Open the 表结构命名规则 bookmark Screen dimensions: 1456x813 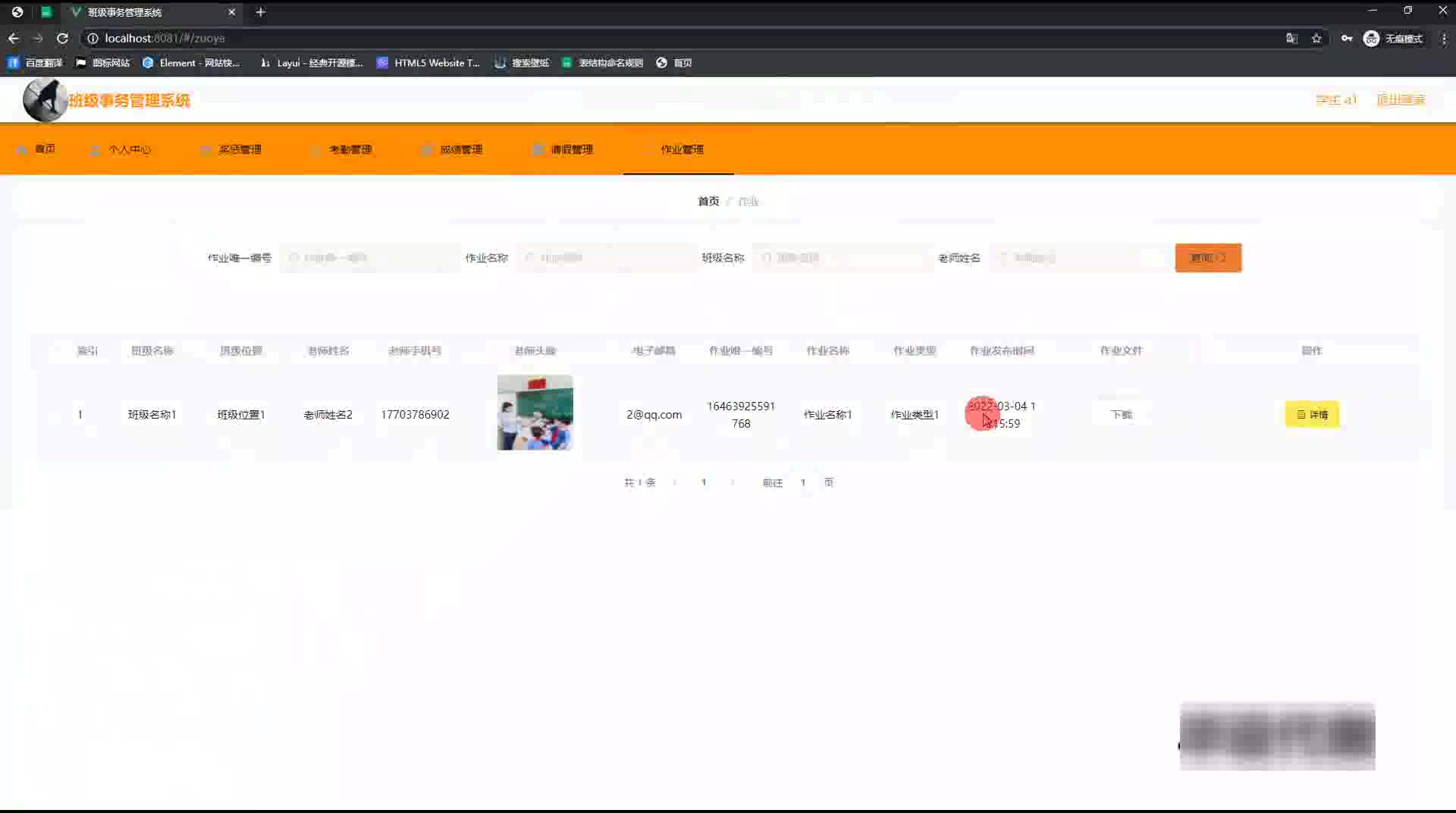603,63
